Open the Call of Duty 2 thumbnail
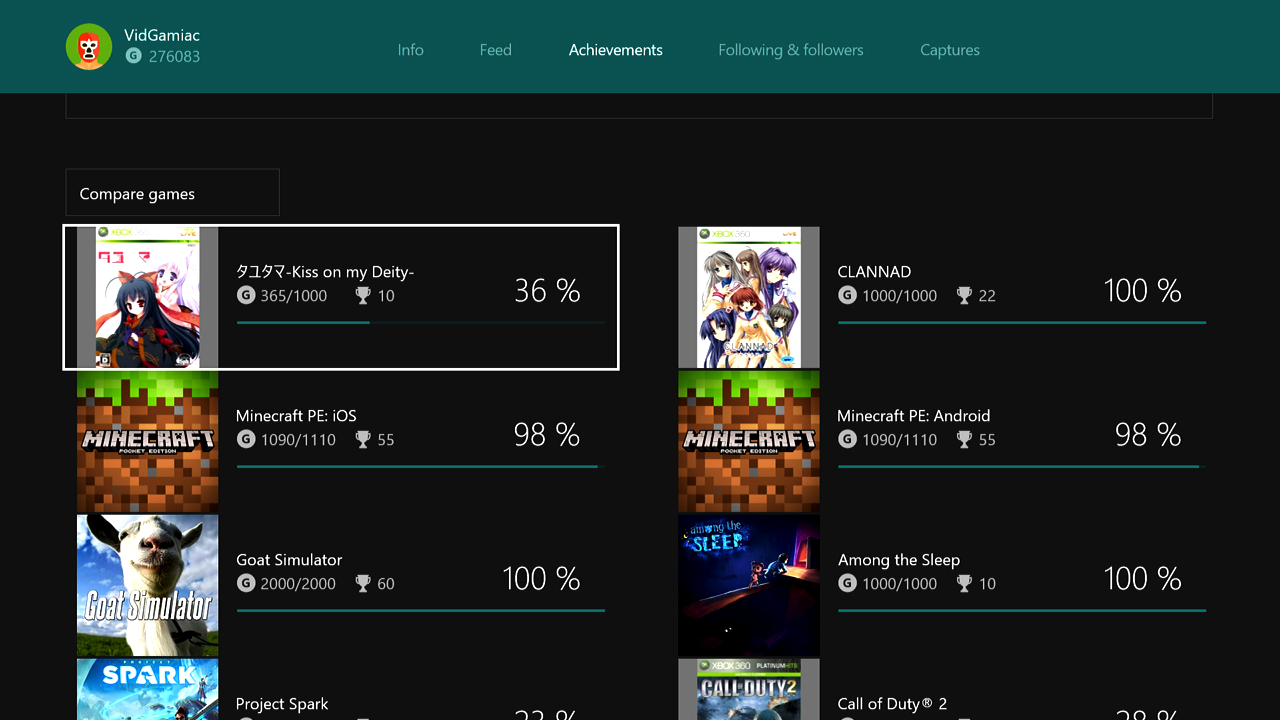This screenshot has height=720, width=1280. click(x=749, y=689)
